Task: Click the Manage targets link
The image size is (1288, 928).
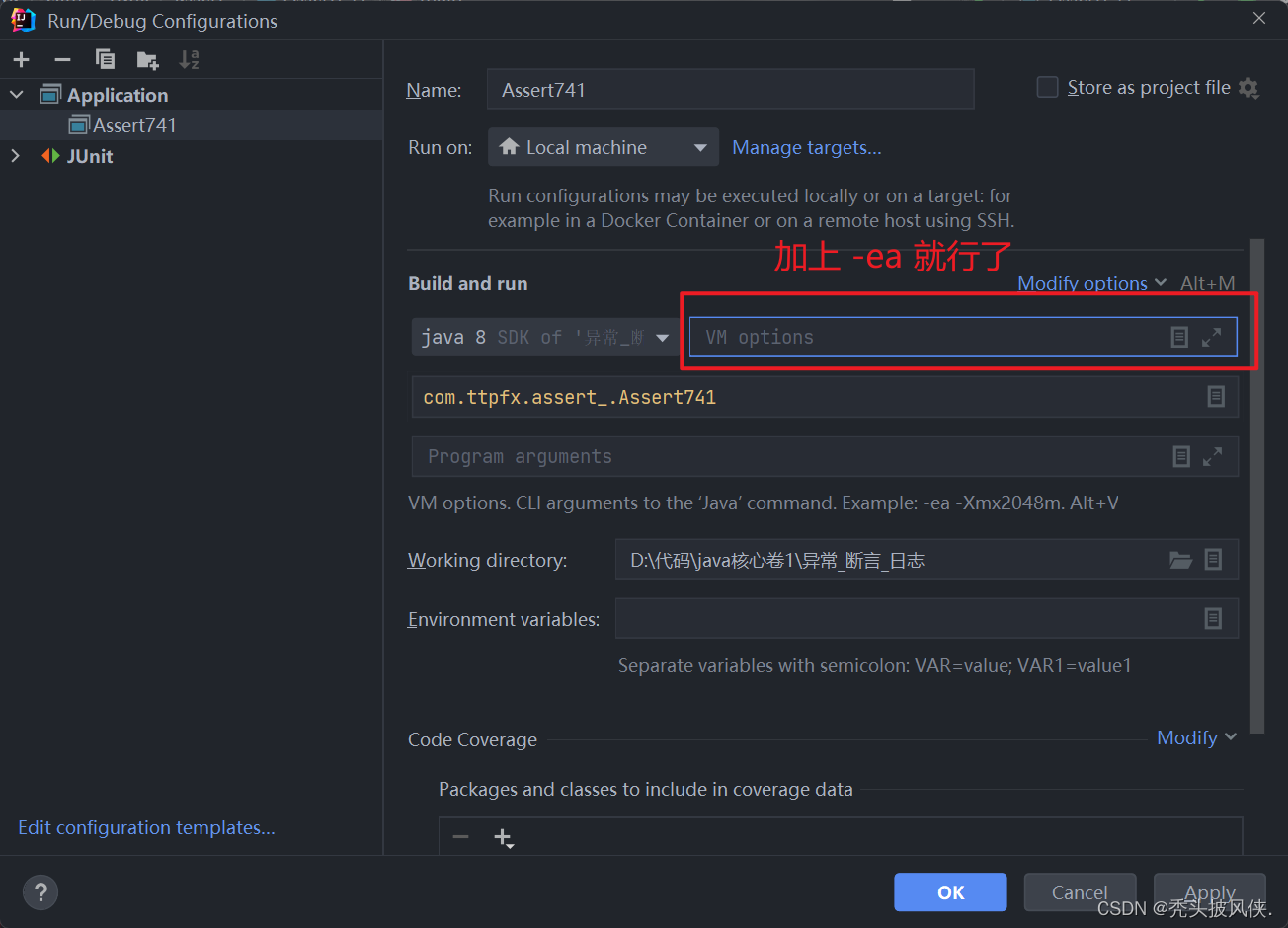Action: click(x=807, y=147)
